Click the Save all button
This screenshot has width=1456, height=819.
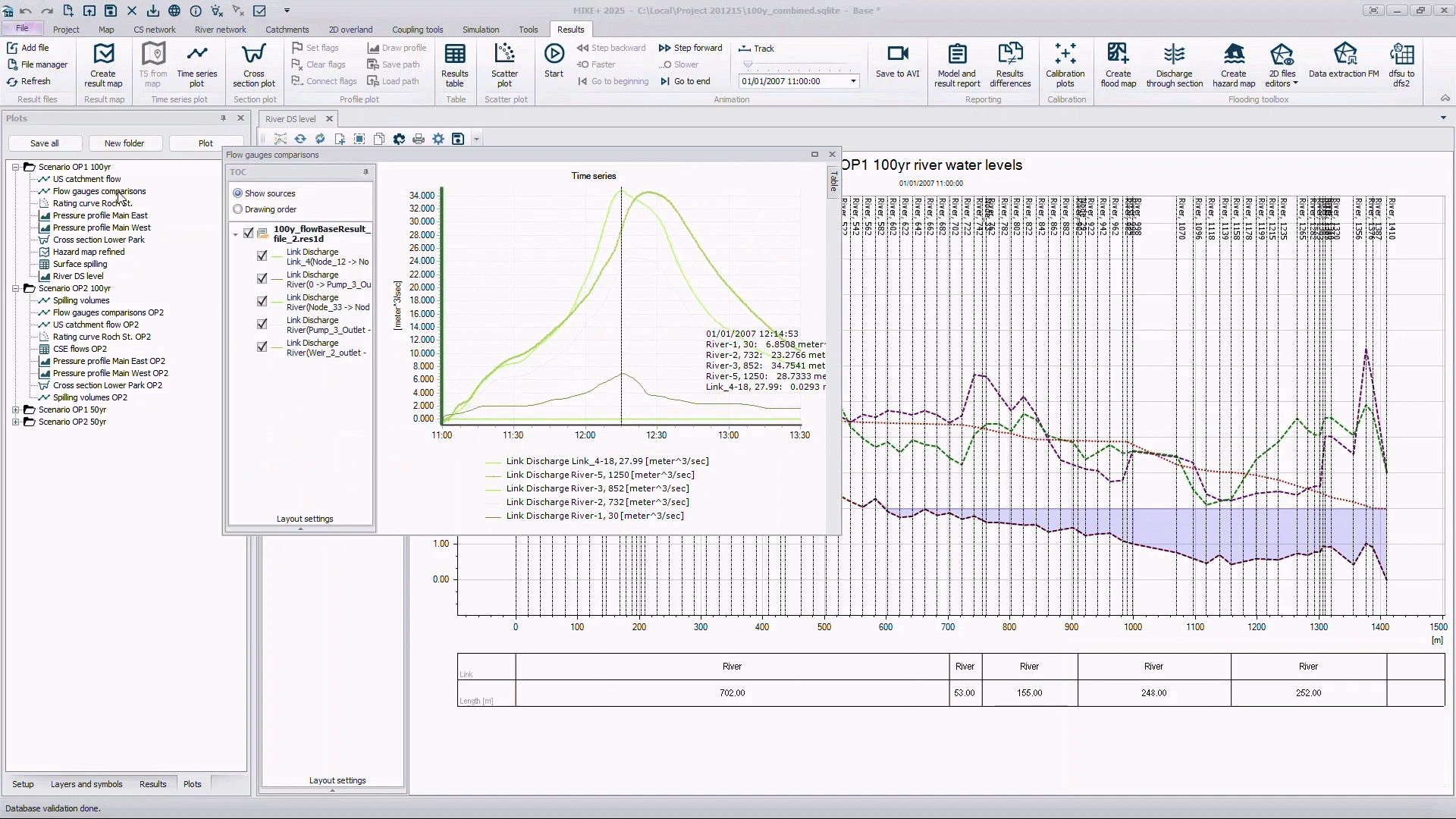point(44,143)
